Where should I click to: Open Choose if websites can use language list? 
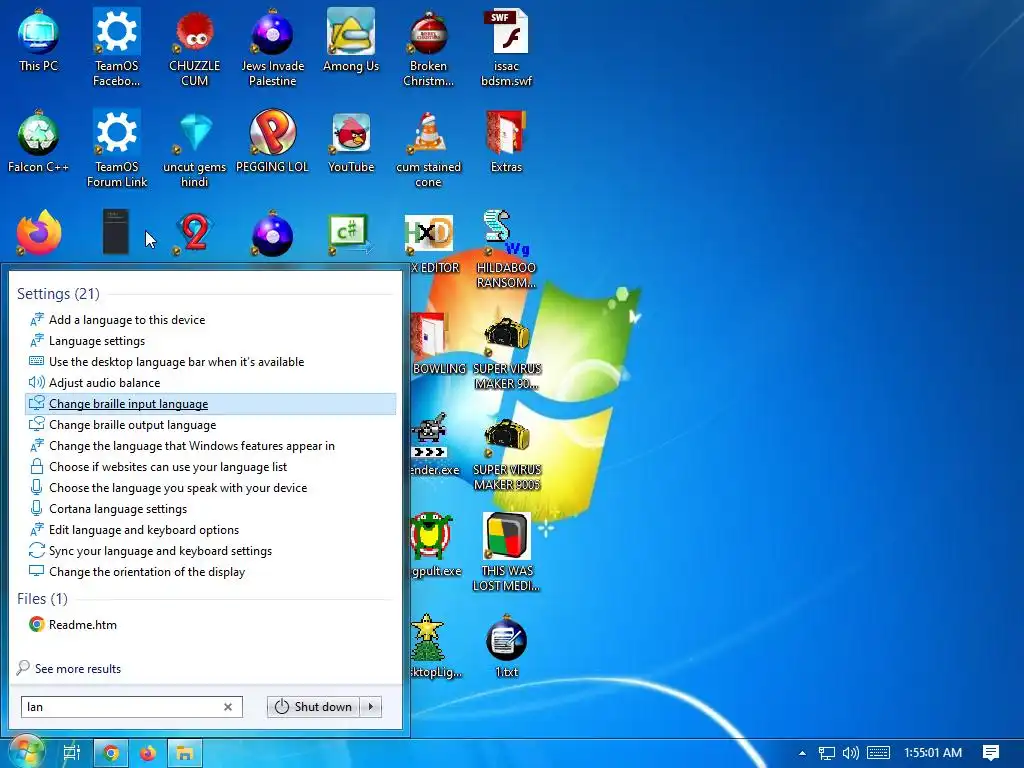pyautogui.click(x=210, y=466)
